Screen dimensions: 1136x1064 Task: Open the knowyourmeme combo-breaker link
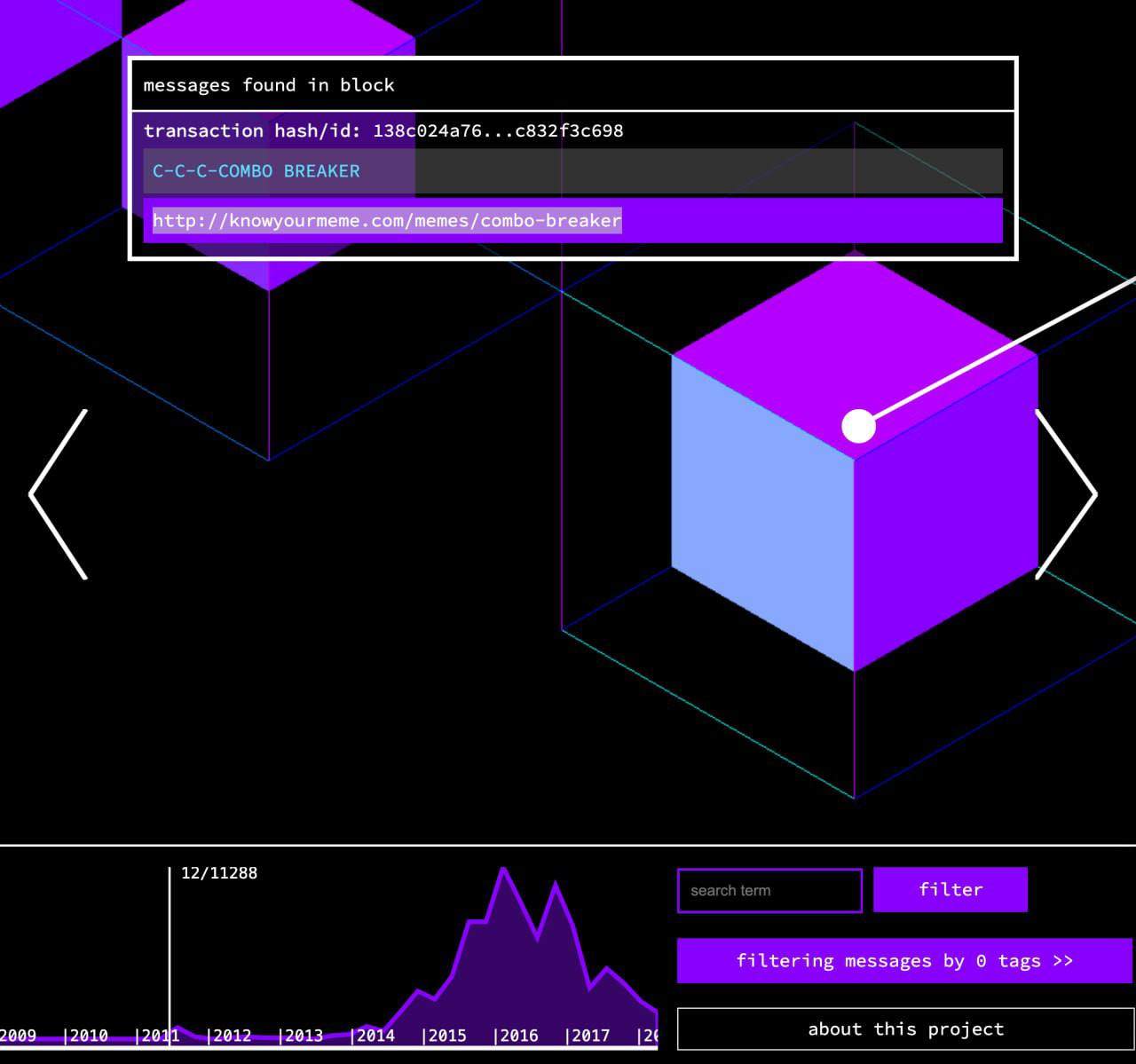(x=387, y=220)
